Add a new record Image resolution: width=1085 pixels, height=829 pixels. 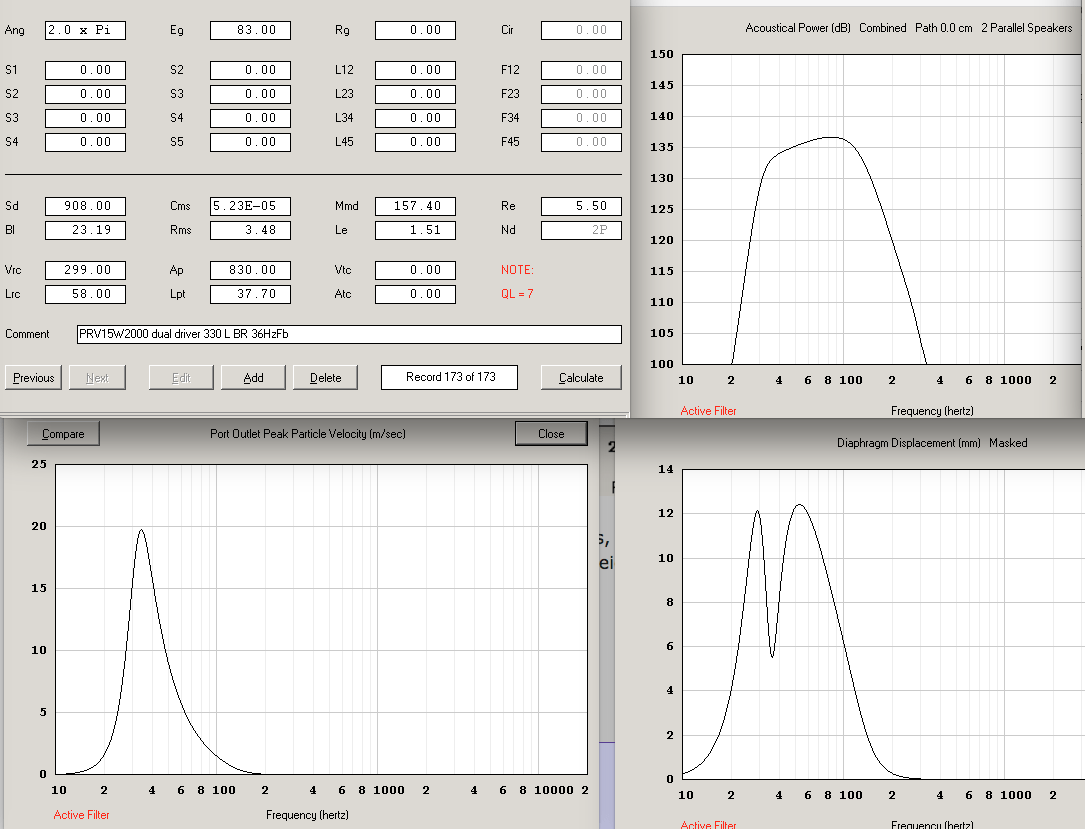[x=253, y=378]
